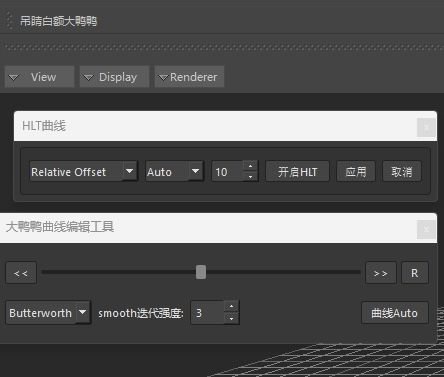
Task: Increase smooth迭代强度 with up arrow
Action: 232,307
